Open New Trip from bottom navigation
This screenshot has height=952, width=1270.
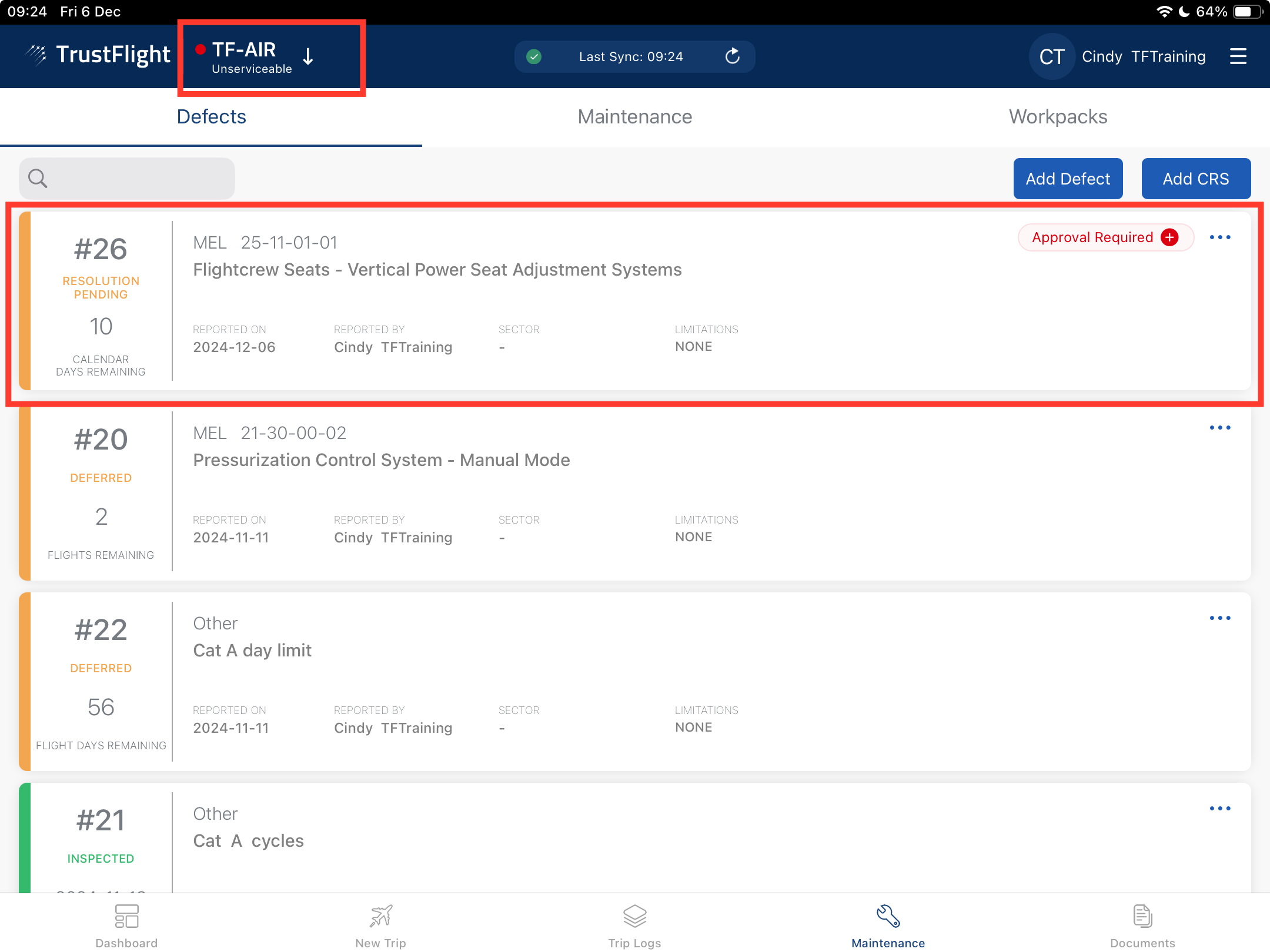click(380, 927)
